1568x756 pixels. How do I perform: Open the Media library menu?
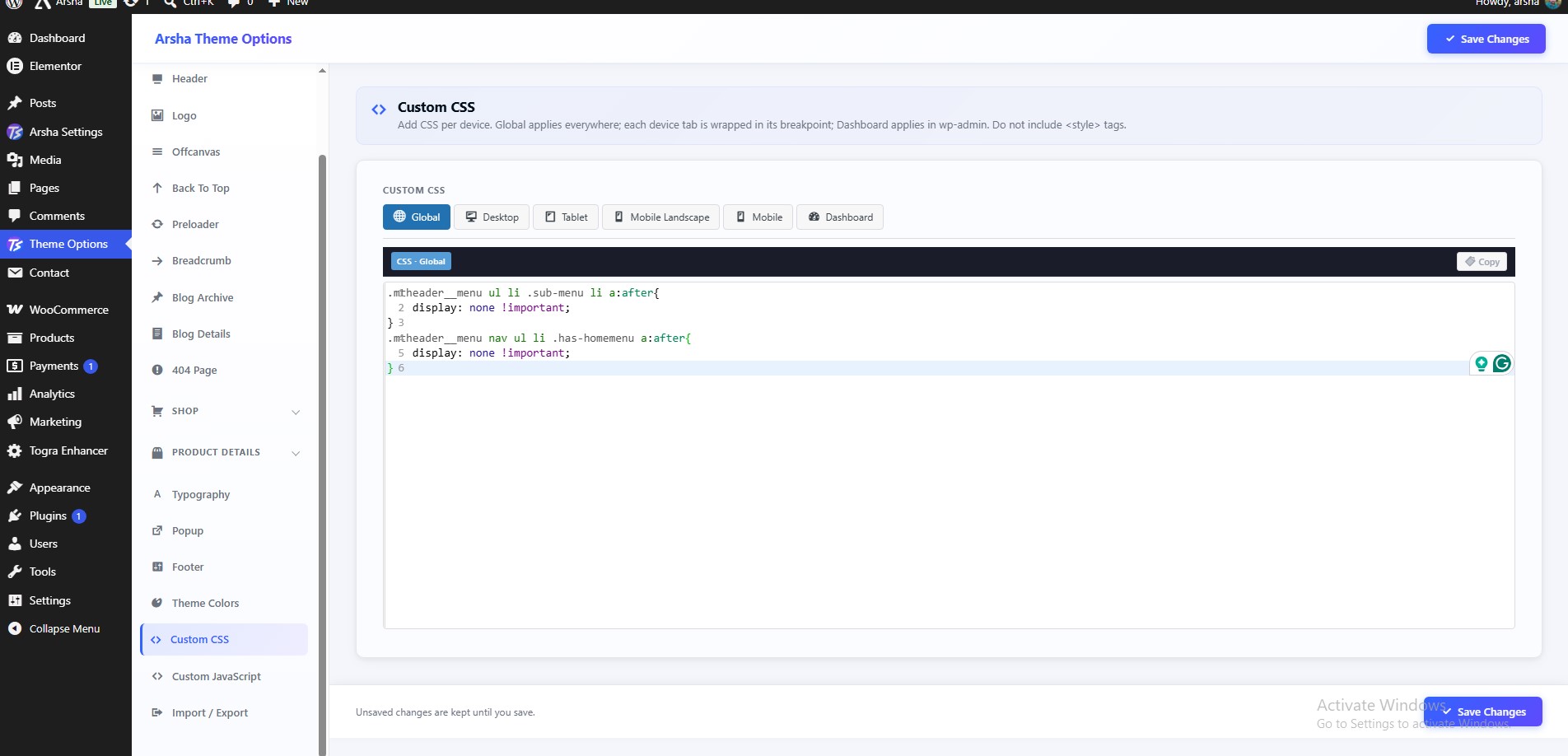click(45, 160)
